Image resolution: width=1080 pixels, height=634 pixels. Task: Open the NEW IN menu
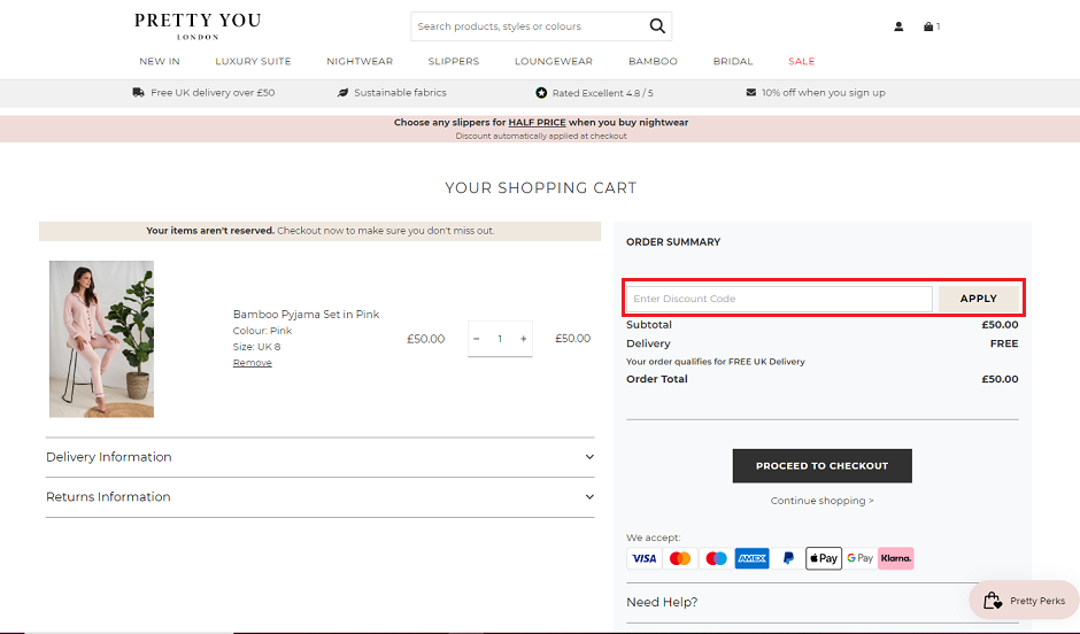point(159,61)
